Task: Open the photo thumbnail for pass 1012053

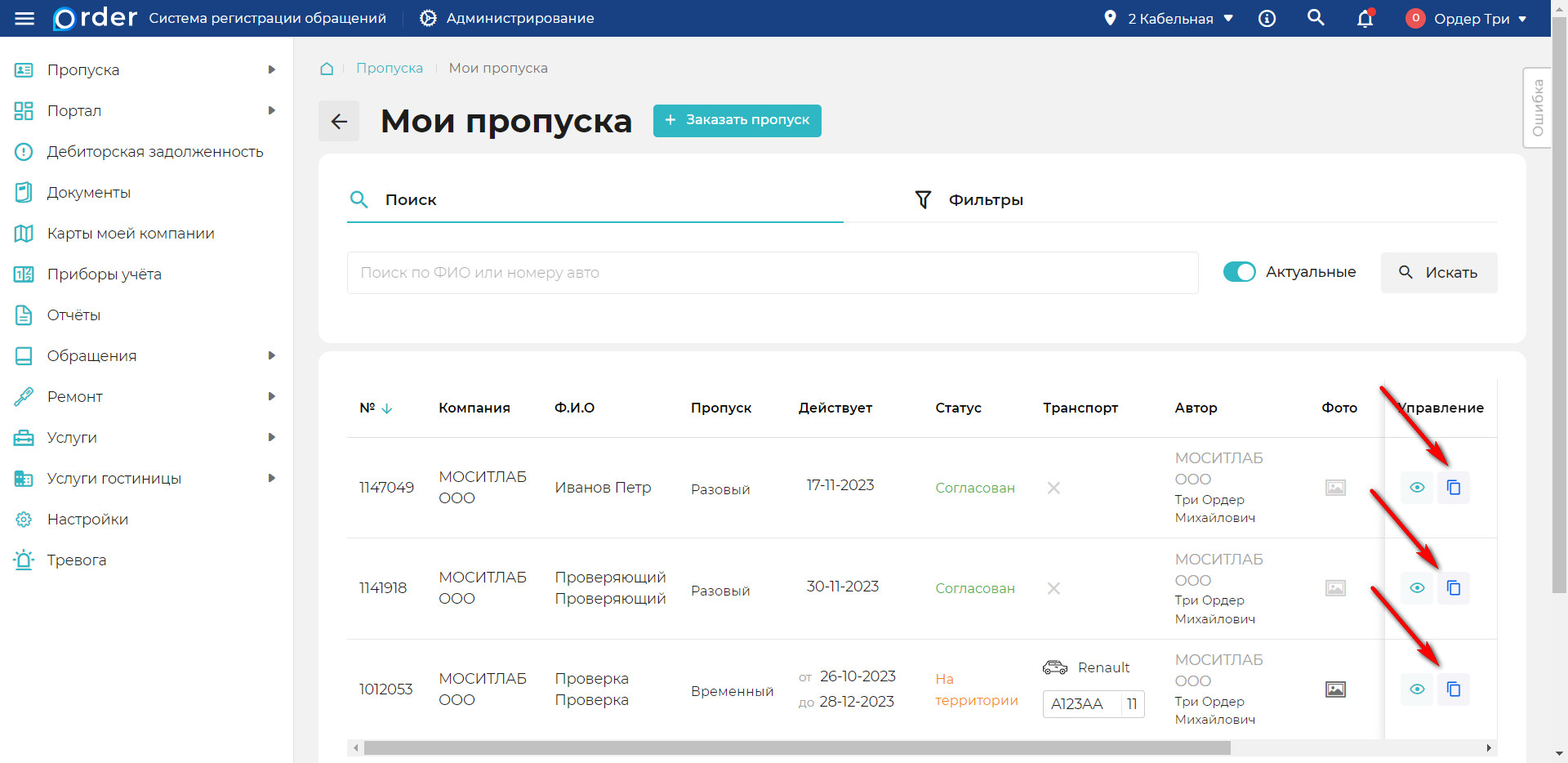Action: [x=1335, y=689]
